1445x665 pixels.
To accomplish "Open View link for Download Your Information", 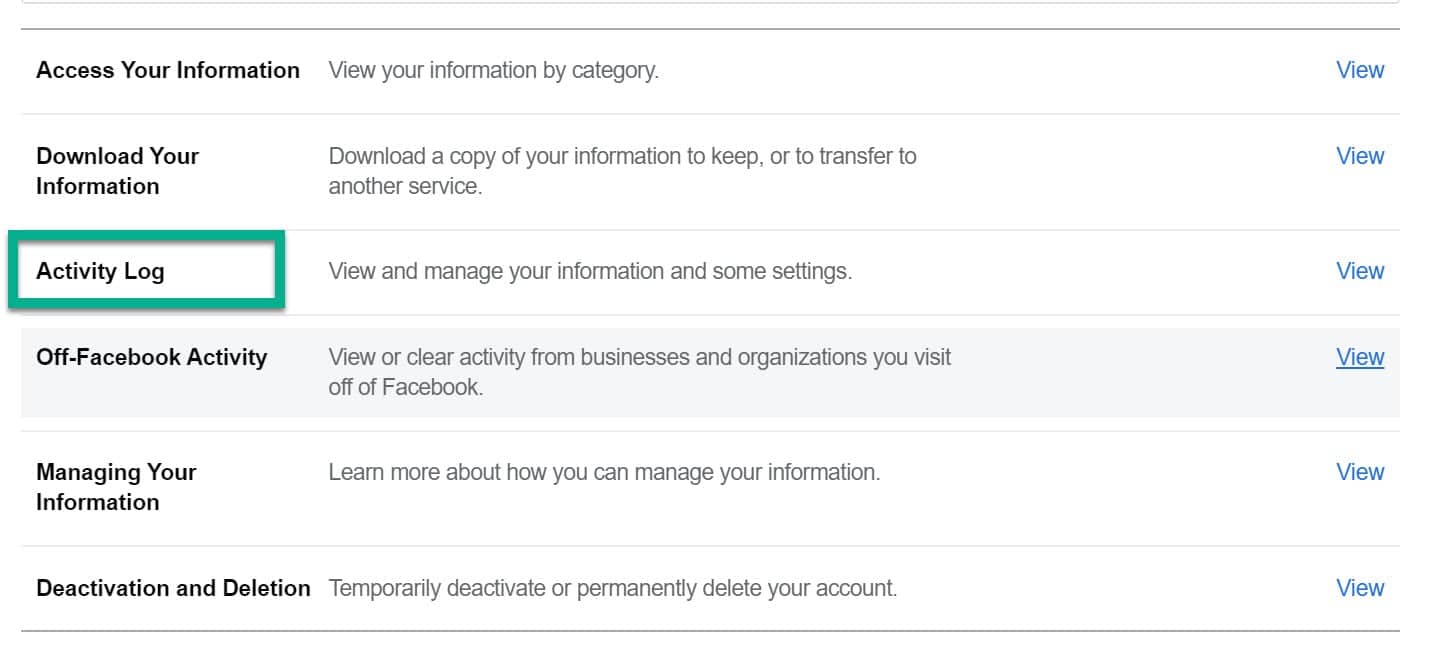I will point(1360,156).
